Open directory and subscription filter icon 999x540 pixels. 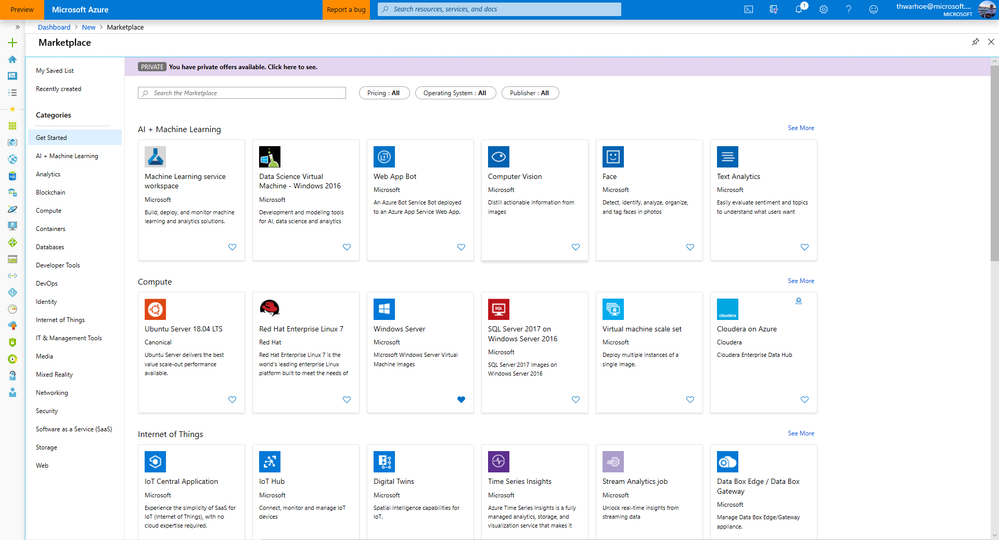pos(773,10)
